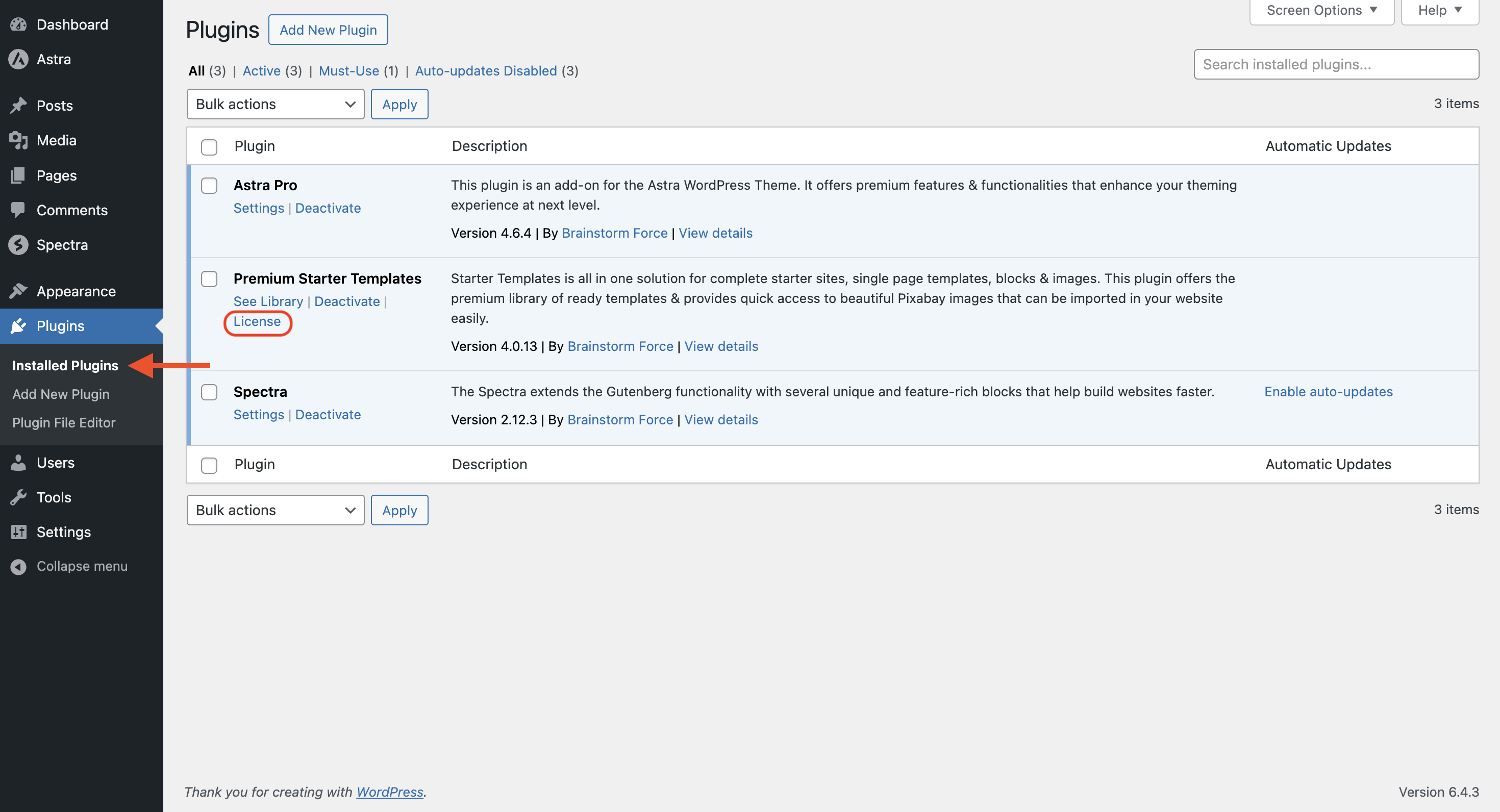This screenshot has width=1500, height=812.
Task: Click the circled License link
Action: [257, 321]
